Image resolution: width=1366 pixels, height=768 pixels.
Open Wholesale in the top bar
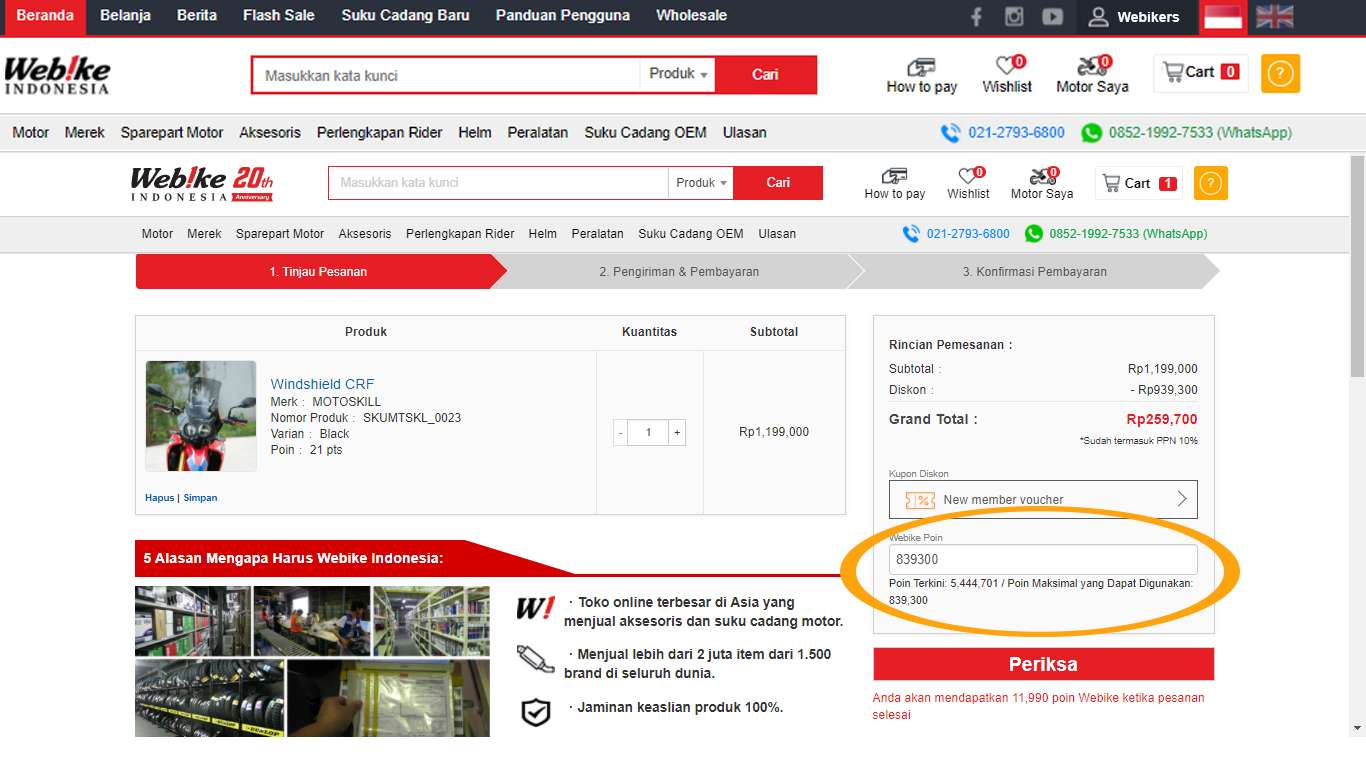tap(691, 16)
